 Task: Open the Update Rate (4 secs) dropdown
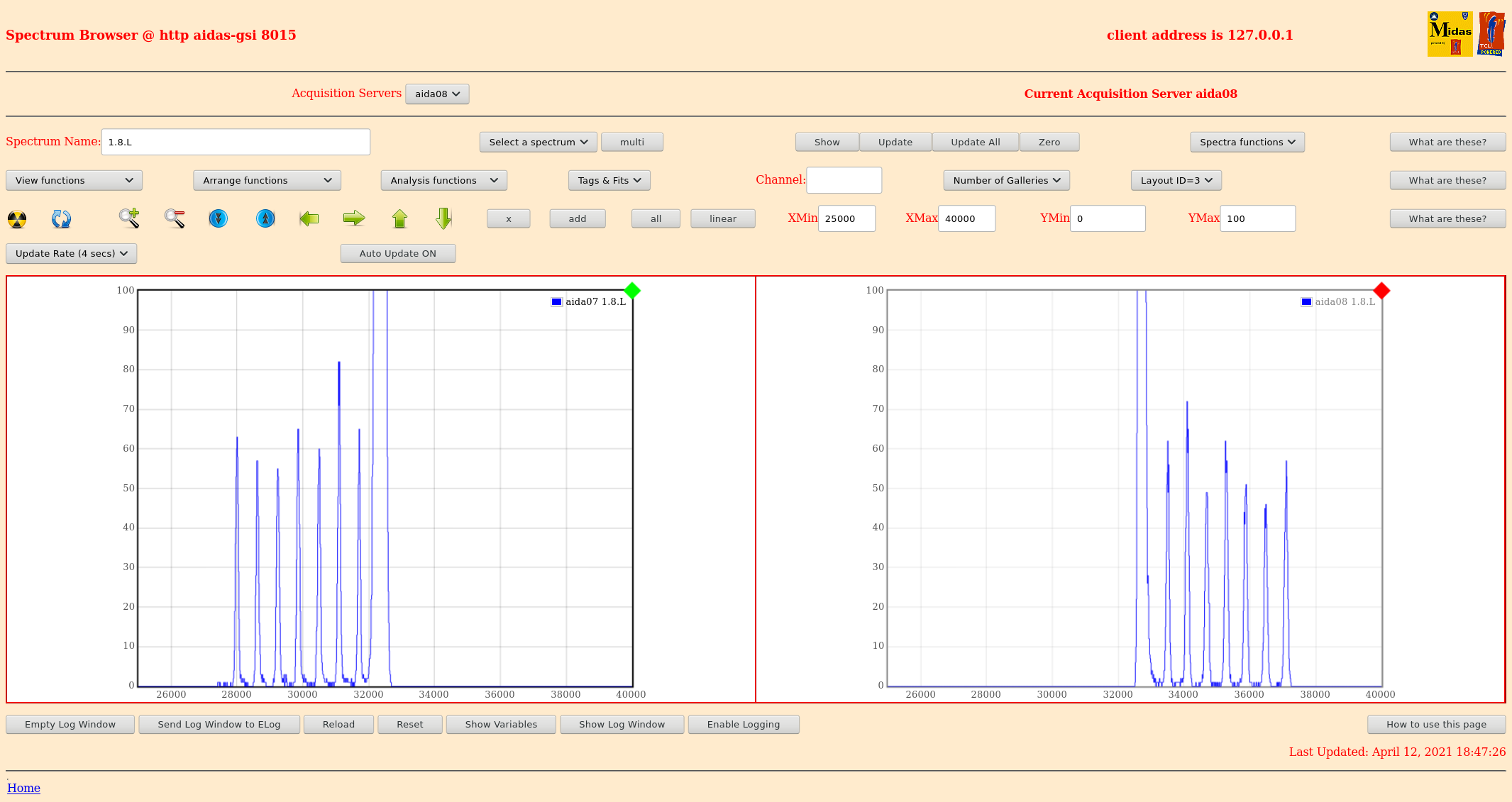click(72, 254)
